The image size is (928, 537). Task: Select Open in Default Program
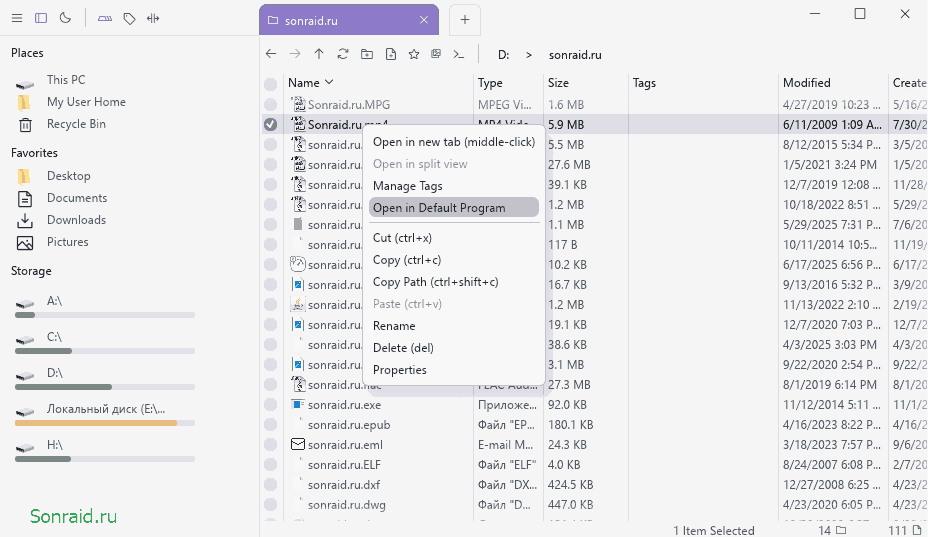coord(453,208)
